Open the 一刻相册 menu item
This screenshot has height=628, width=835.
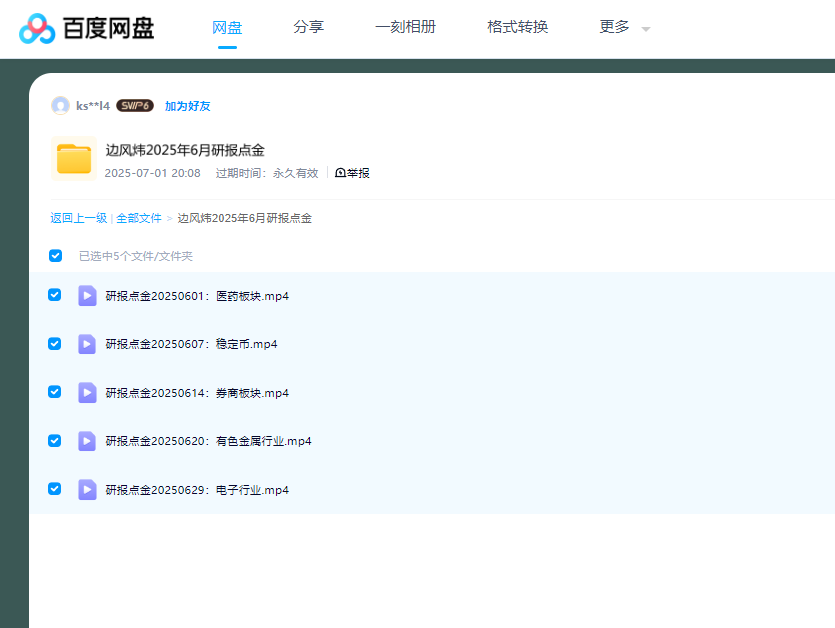click(406, 28)
